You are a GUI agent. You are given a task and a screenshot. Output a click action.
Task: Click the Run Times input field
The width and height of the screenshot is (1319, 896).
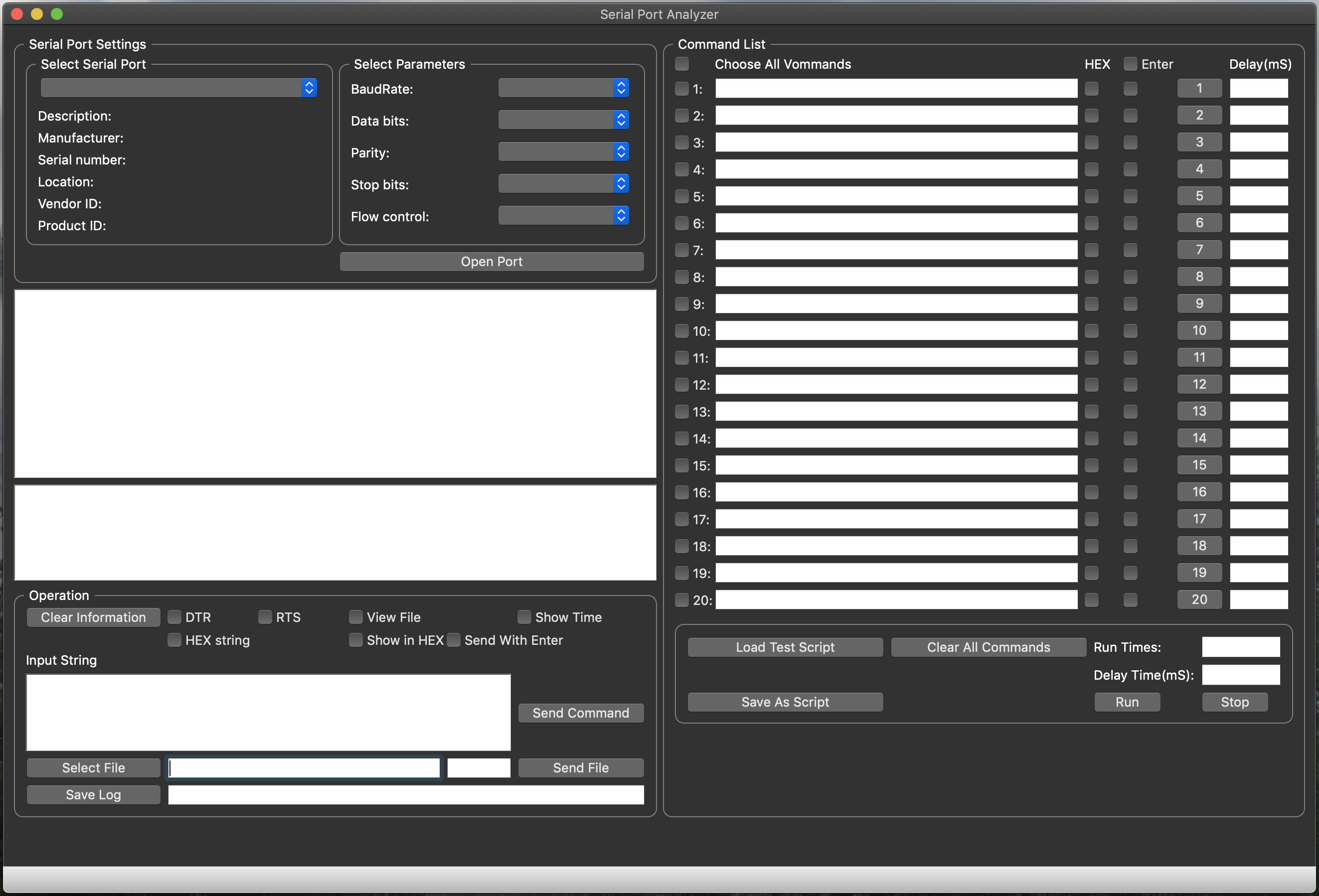[1241, 647]
